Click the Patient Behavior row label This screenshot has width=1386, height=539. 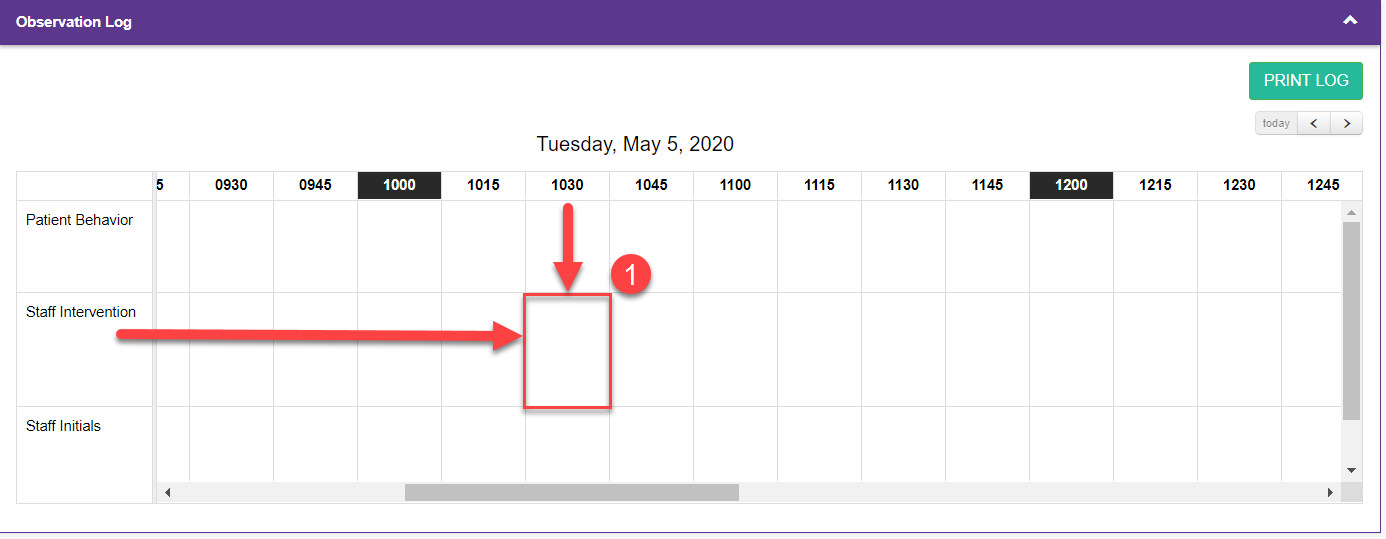[79, 220]
